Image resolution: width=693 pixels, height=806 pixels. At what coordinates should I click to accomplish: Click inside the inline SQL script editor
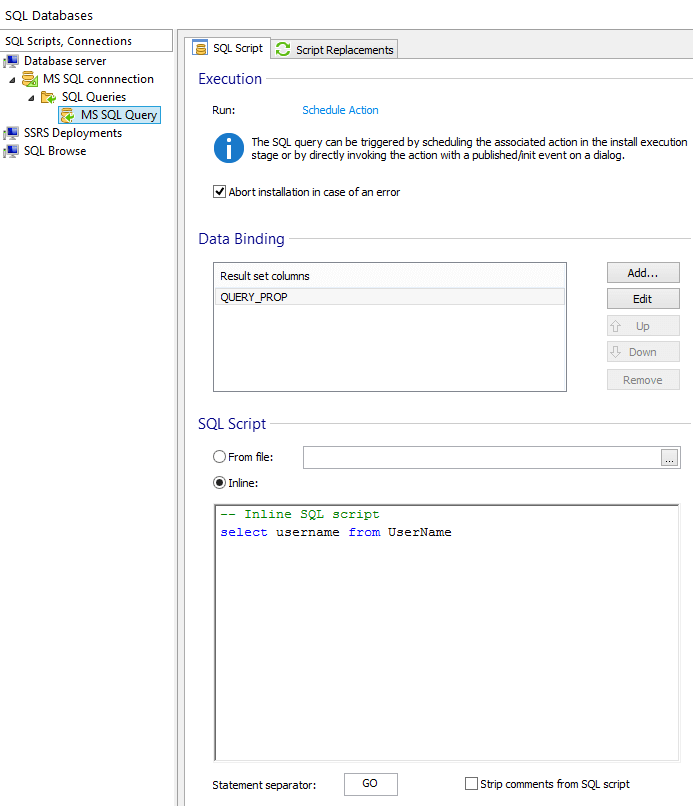click(x=447, y=632)
